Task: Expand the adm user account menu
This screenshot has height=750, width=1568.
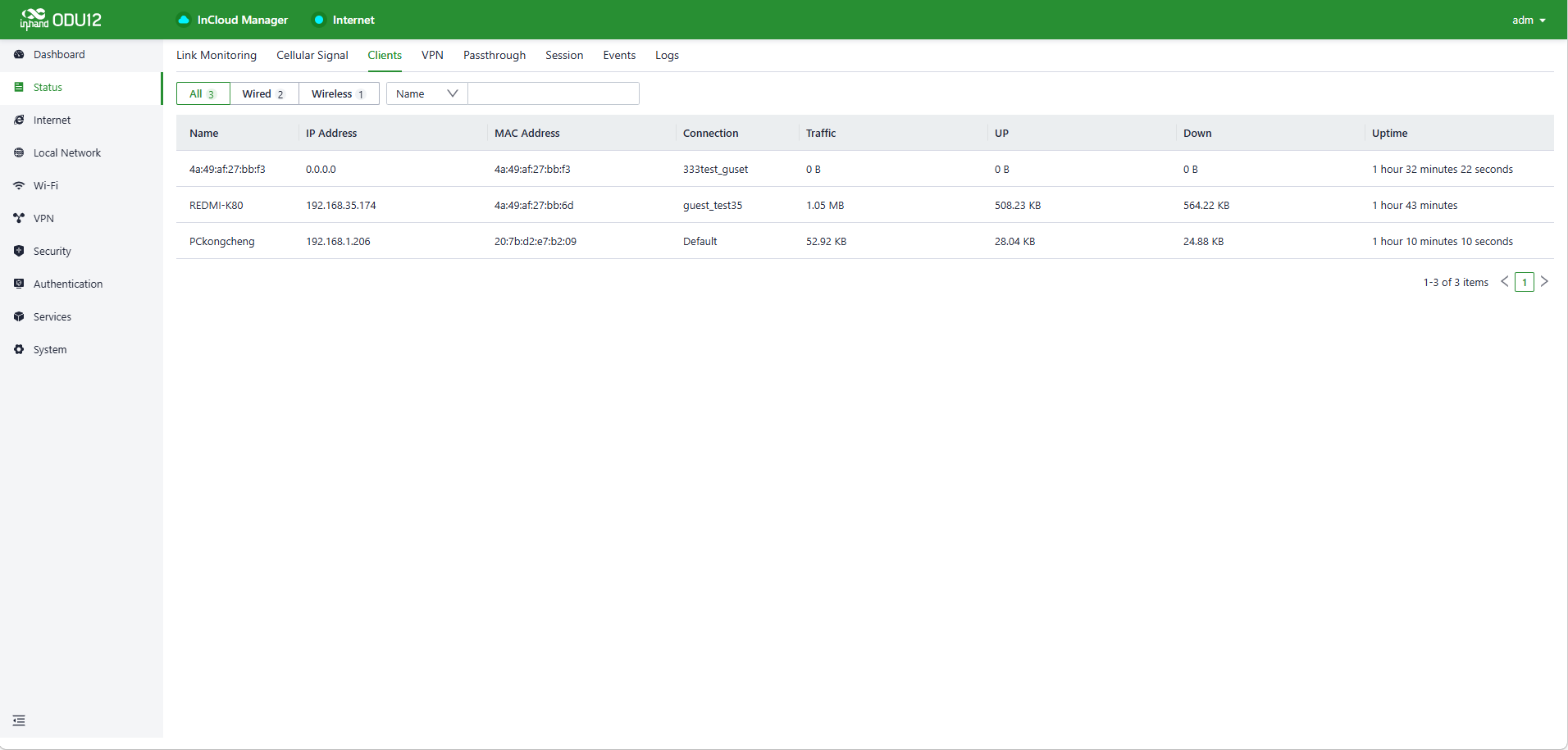Action: click(x=1529, y=20)
